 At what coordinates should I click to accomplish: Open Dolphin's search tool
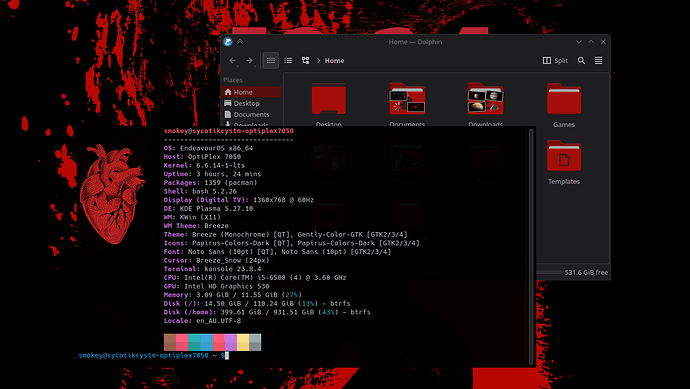[x=581, y=61]
